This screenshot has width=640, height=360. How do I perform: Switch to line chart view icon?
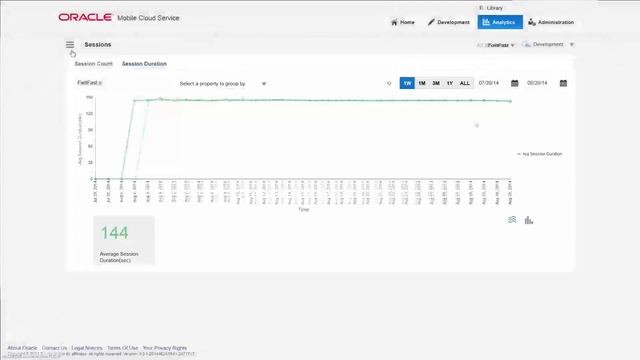pos(512,220)
